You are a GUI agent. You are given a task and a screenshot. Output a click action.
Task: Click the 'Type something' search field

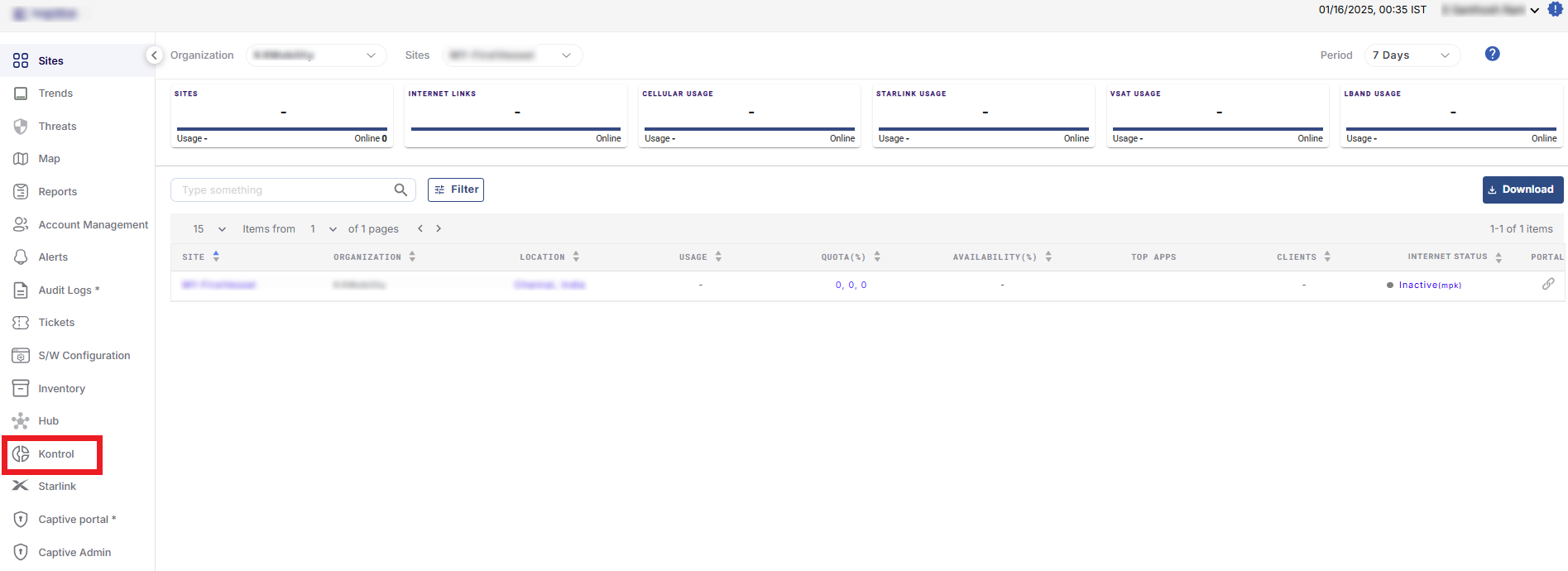pyautogui.click(x=281, y=190)
